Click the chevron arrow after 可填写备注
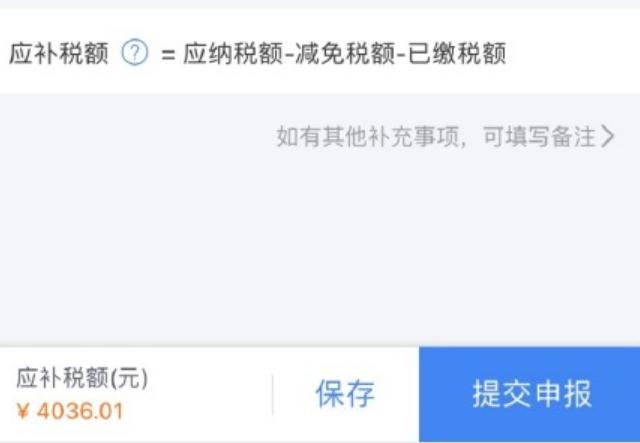Viewport: 640px width, 443px height. click(x=607, y=136)
